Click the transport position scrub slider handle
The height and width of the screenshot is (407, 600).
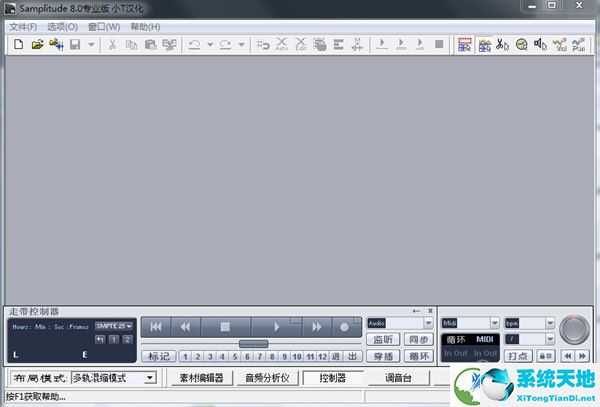point(253,344)
